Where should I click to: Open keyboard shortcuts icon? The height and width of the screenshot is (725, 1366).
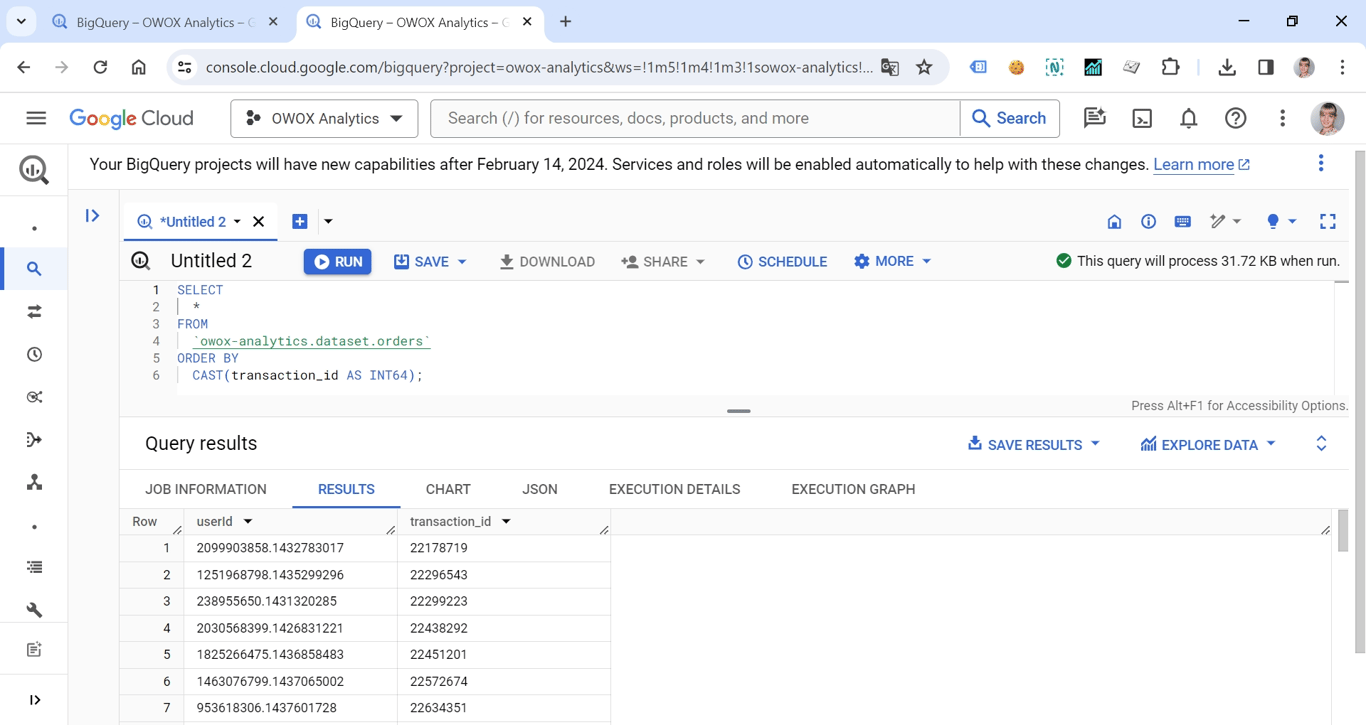click(x=1182, y=222)
